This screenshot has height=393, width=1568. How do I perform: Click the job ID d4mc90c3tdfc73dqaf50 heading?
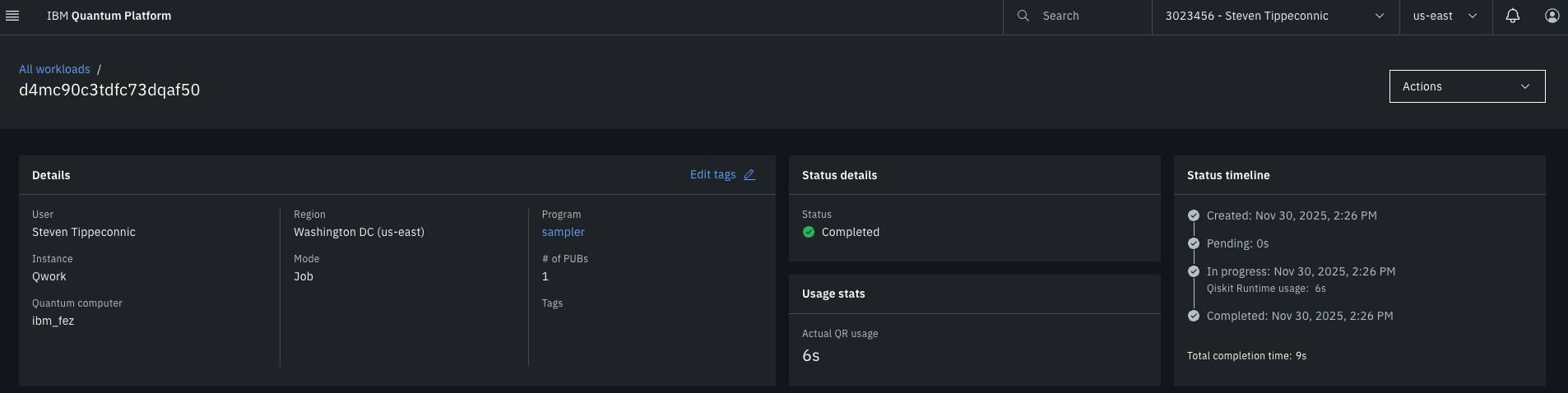(x=109, y=90)
